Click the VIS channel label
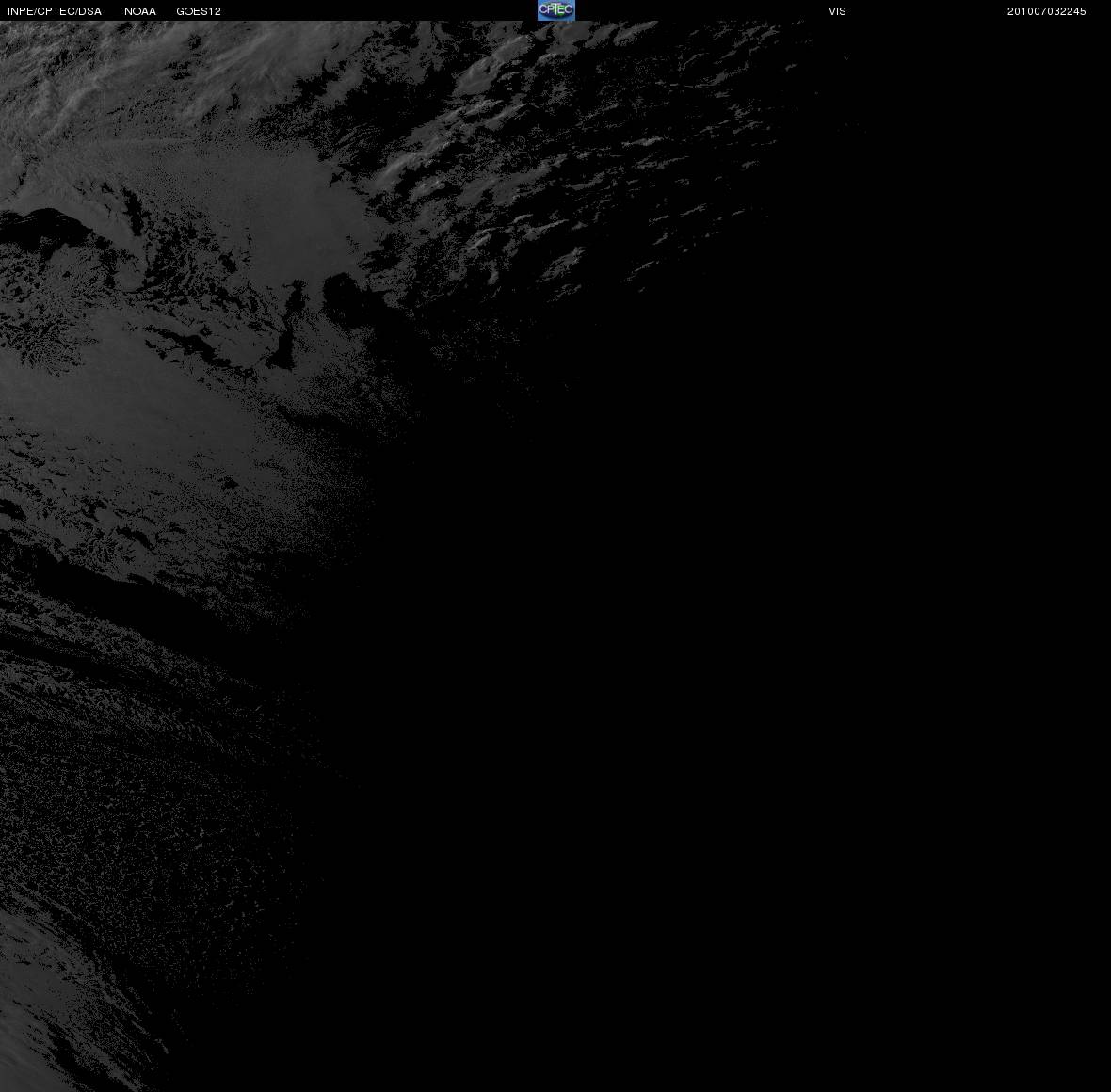Viewport: 1111px width, 1092px height. tap(838, 11)
